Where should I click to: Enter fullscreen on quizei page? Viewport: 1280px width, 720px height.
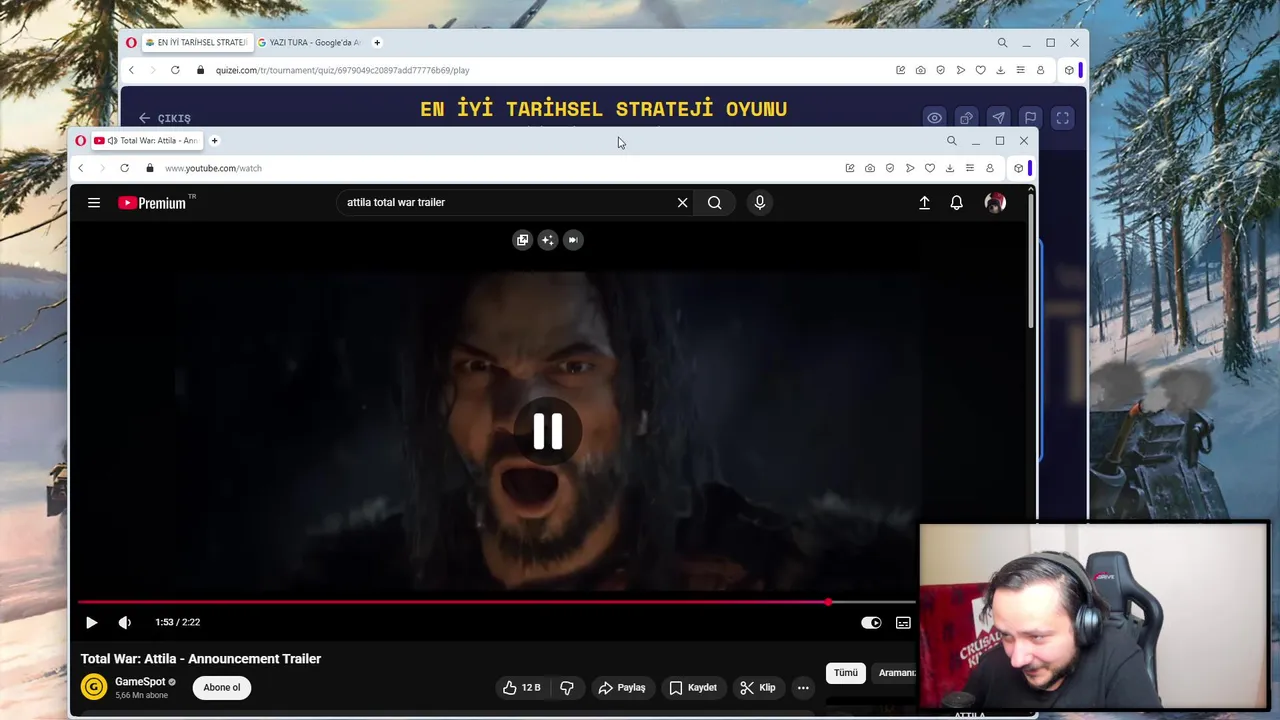1062,118
